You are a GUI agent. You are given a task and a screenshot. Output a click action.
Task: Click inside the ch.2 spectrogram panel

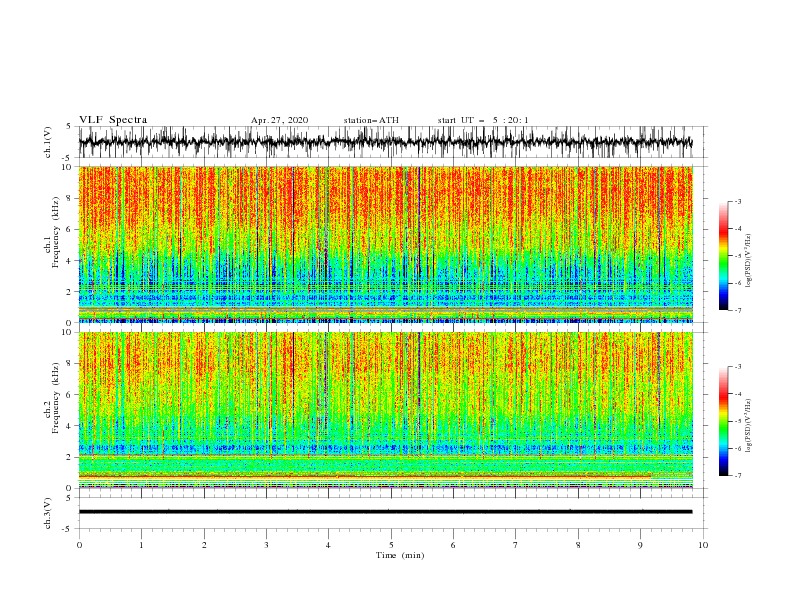tap(385, 410)
